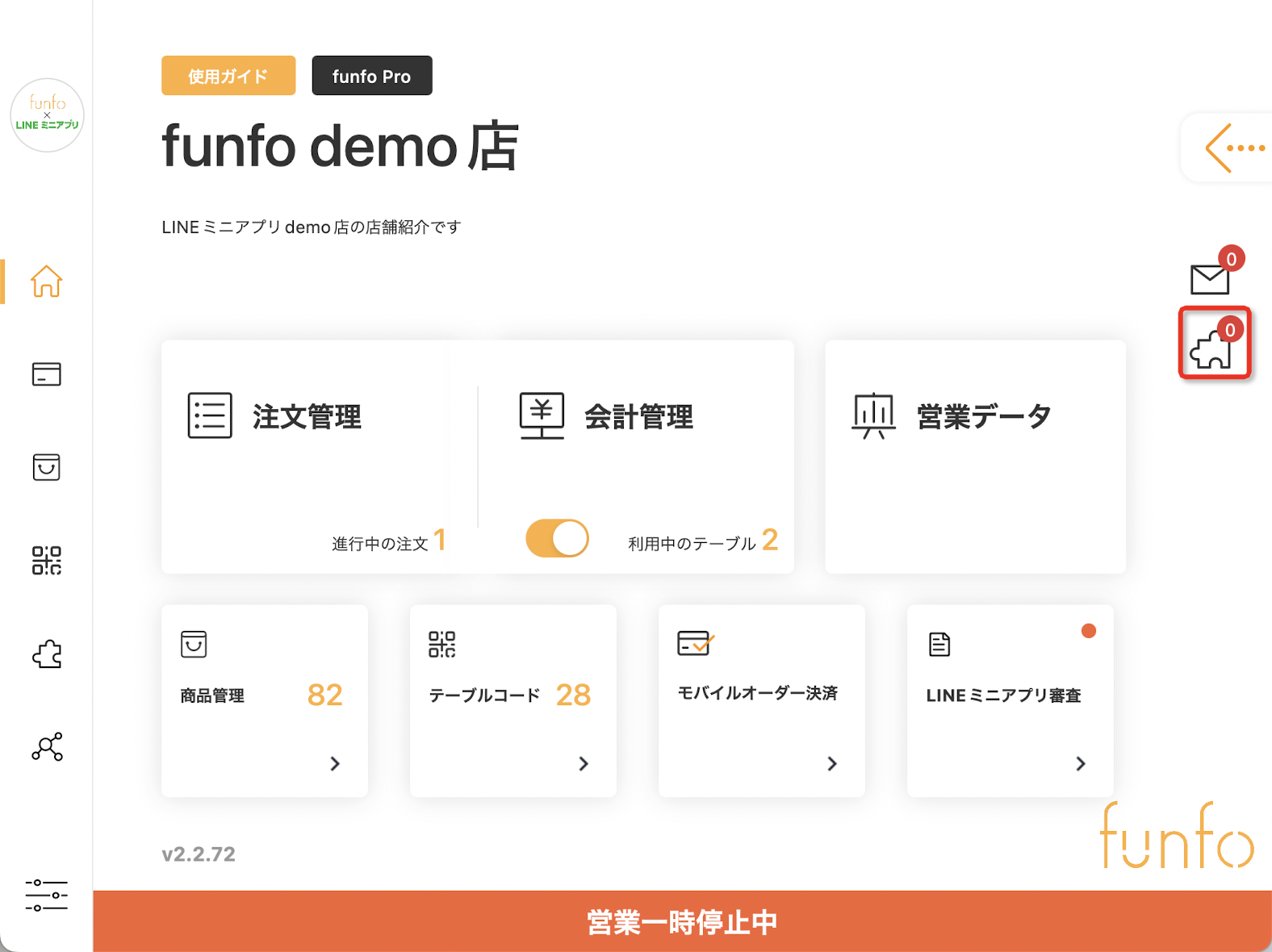
Task: Click the テーブルコード count 28
Action: 574,695
